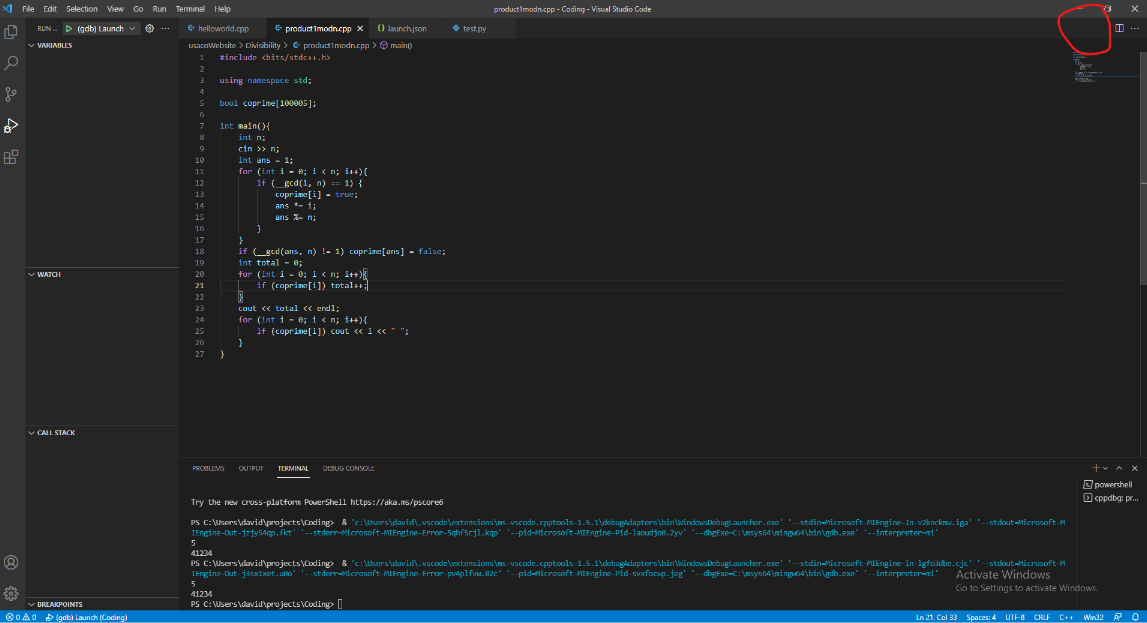Close the terminal panel
This screenshot has height=623, width=1147.
click(x=1135, y=468)
